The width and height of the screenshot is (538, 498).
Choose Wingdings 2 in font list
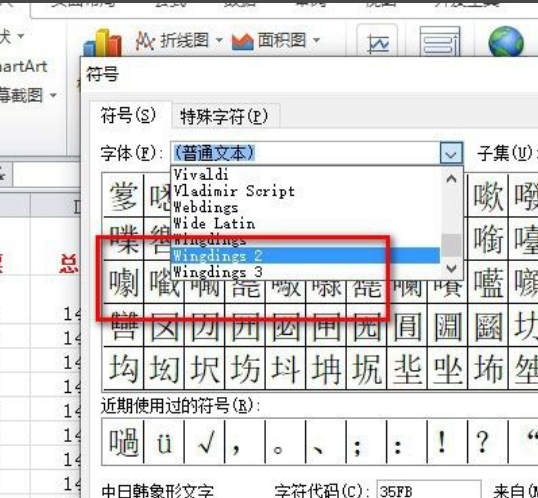pyautogui.click(x=305, y=256)
